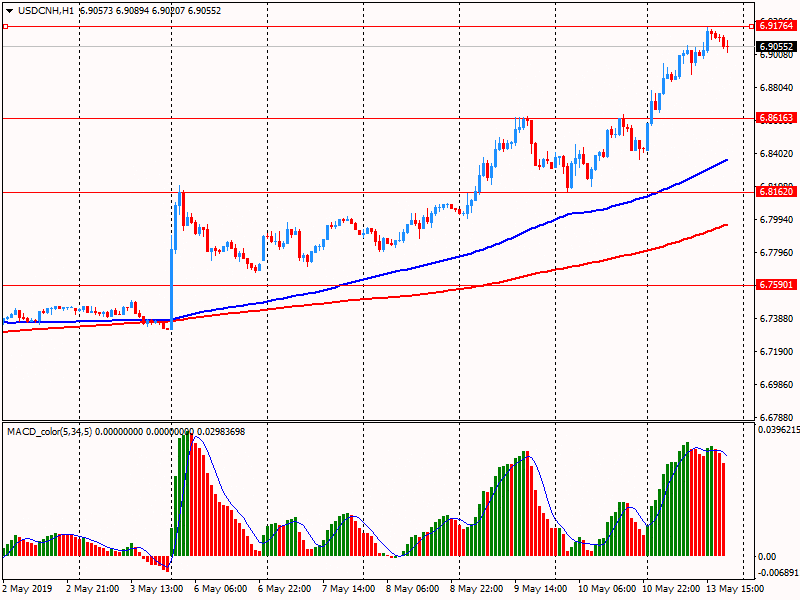Image resolution: width=800 pixels, height=600 pixels.
Task: Click the 8 May 06:00 time label
Action: pos(413,589)
